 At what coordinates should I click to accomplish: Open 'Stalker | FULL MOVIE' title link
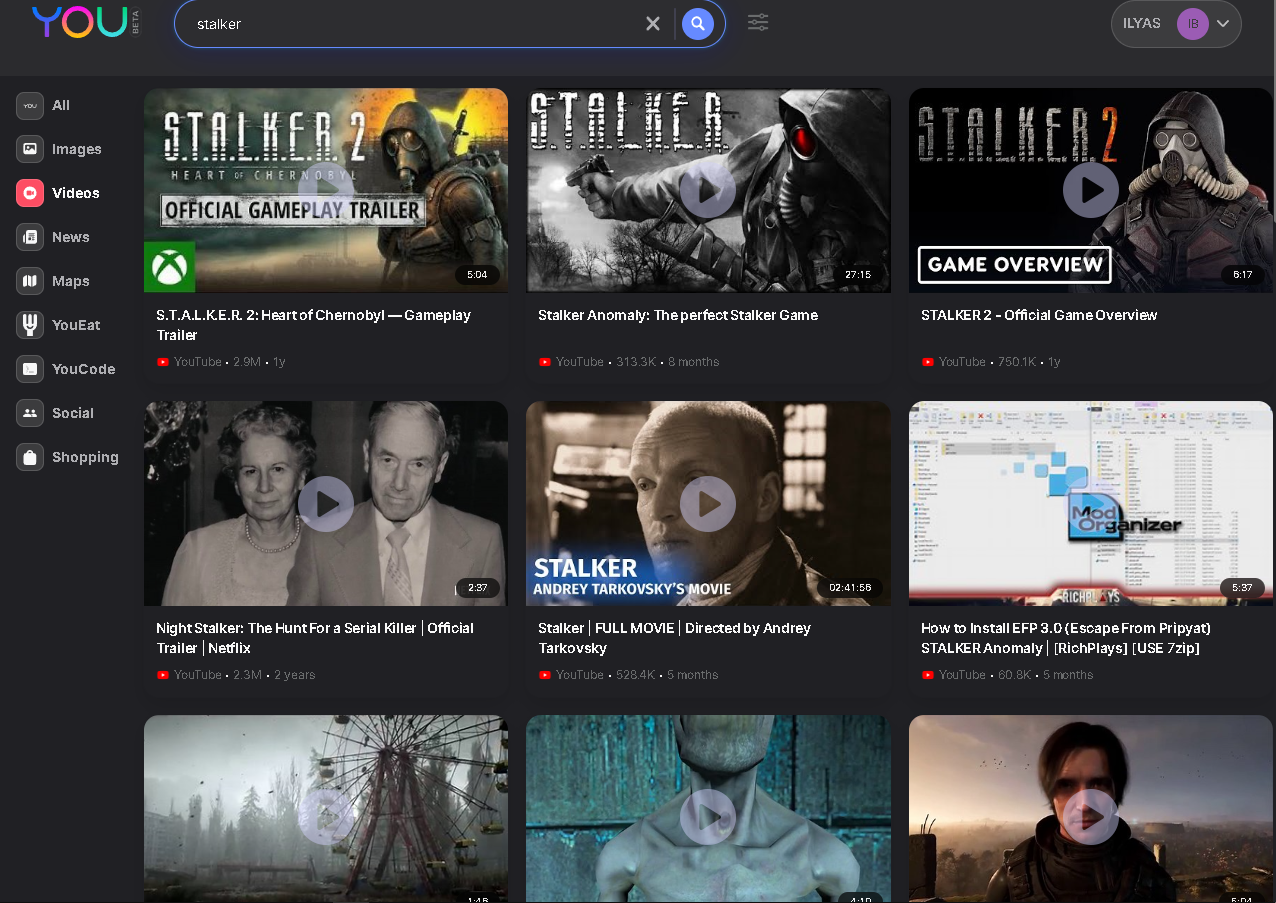coord(674,638)
